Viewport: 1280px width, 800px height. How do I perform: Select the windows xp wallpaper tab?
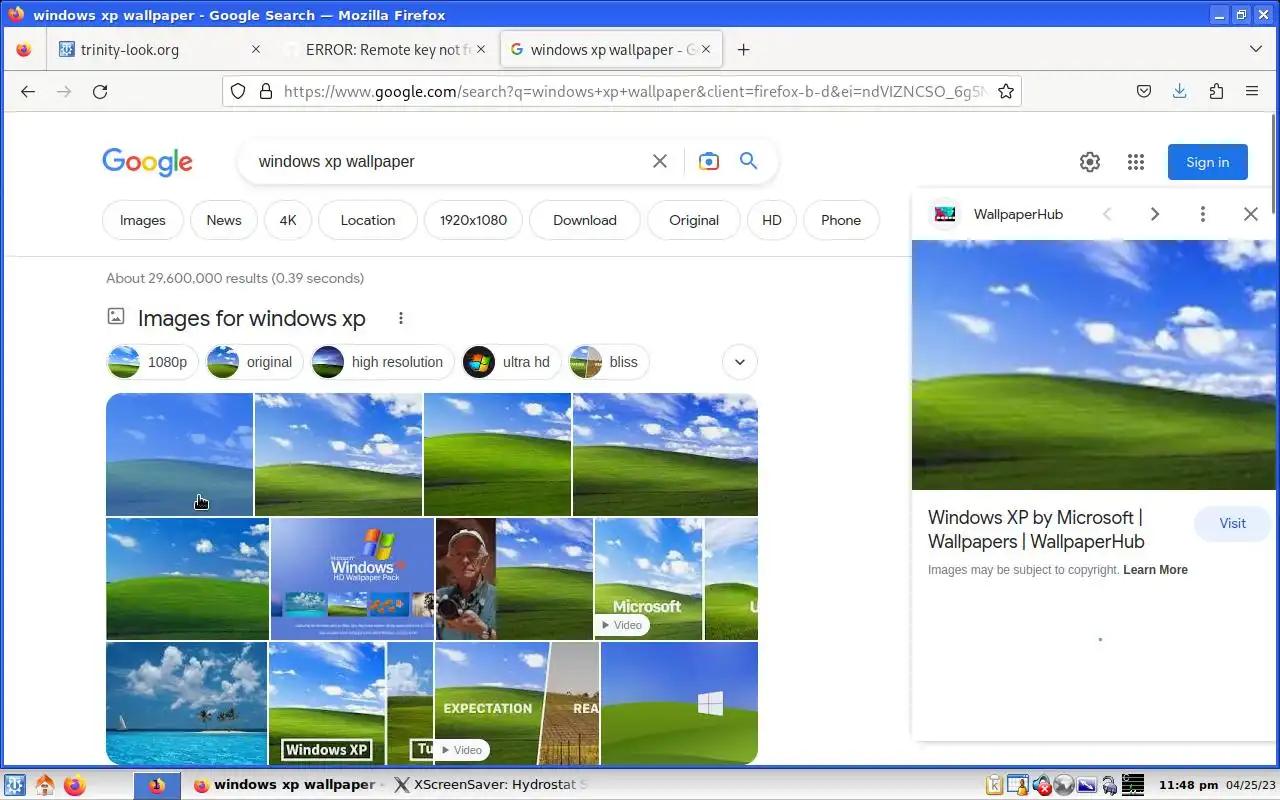[x=611, y=49]
